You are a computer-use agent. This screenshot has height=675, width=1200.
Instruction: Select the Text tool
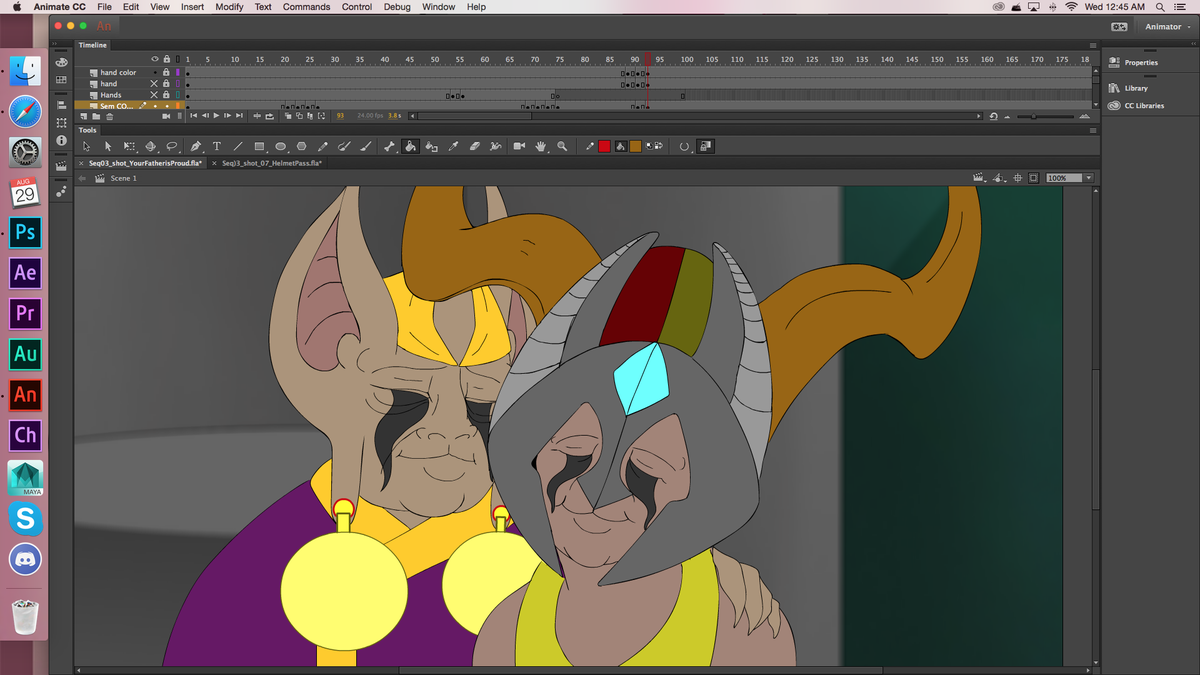click(x=216, y=146)
